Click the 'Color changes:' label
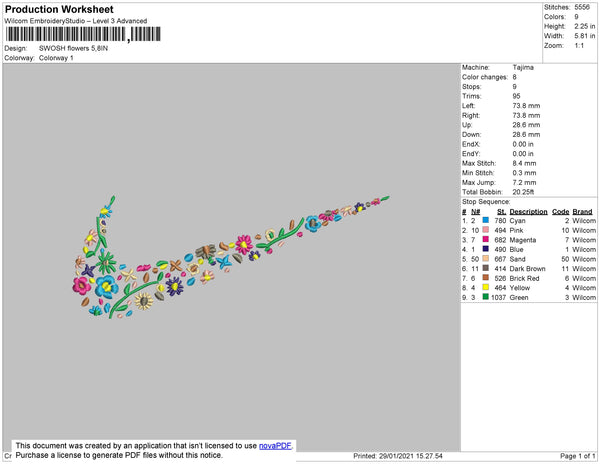600x464 pixels. tap(485, 77)
